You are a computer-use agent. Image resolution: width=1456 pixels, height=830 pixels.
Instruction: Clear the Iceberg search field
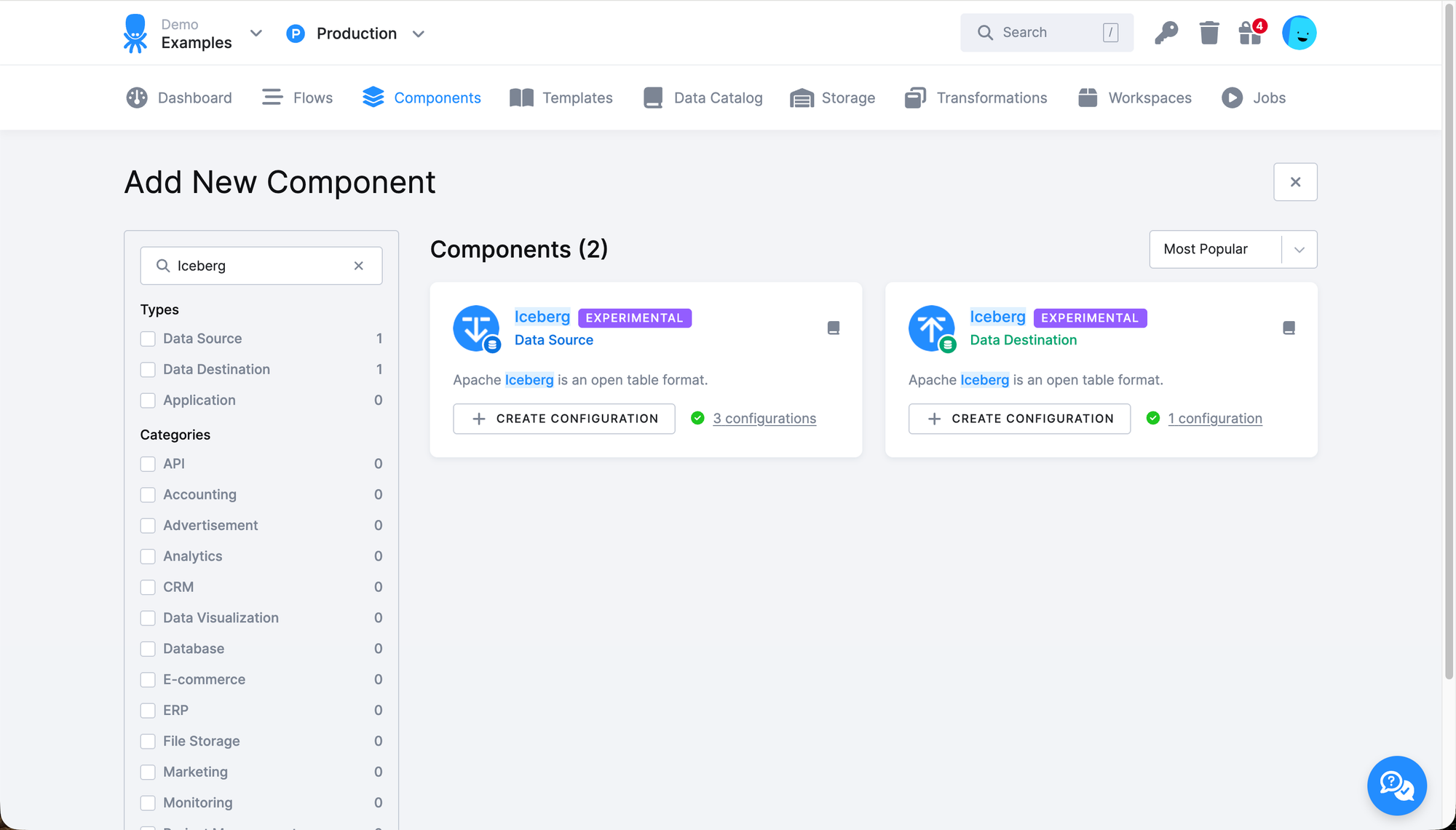pyautogui.click(x=358, y=265)
